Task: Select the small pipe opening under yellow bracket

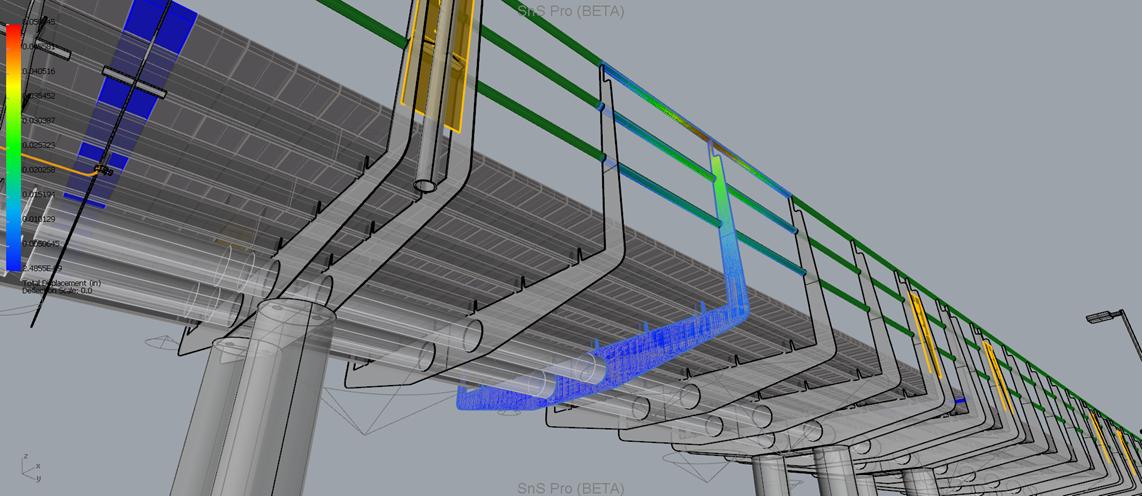Action: tap(426, 186)
